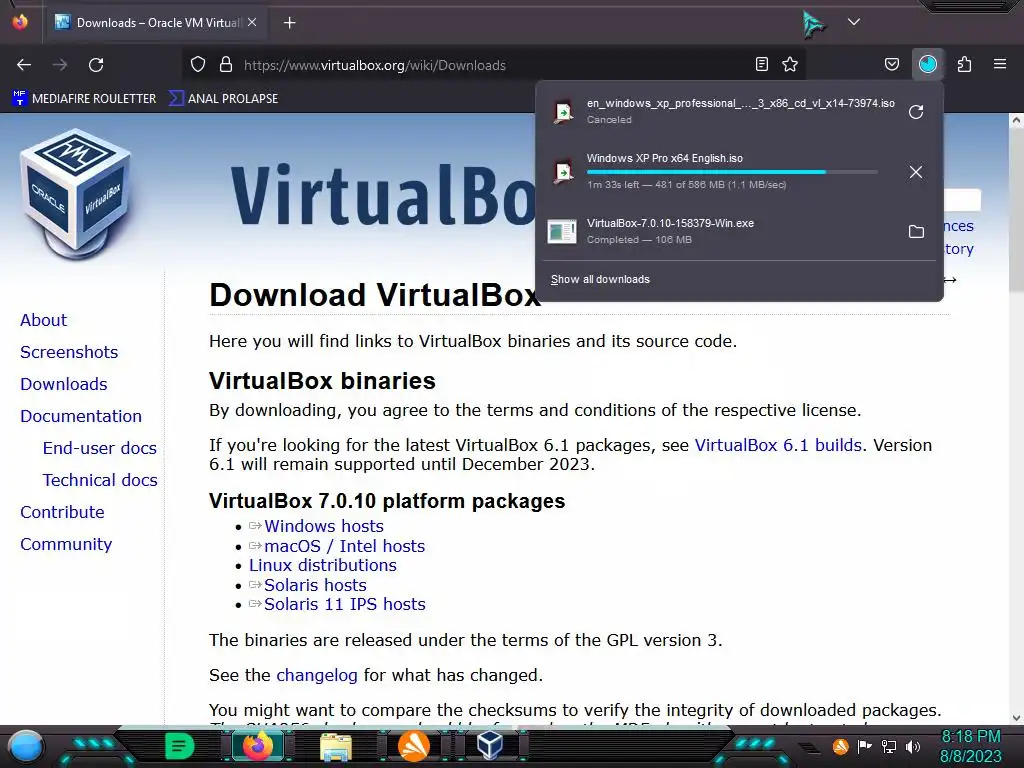Open Linux distributions link
The width and height of the screenshot is (1024, 768).
(x=323, y=565)
